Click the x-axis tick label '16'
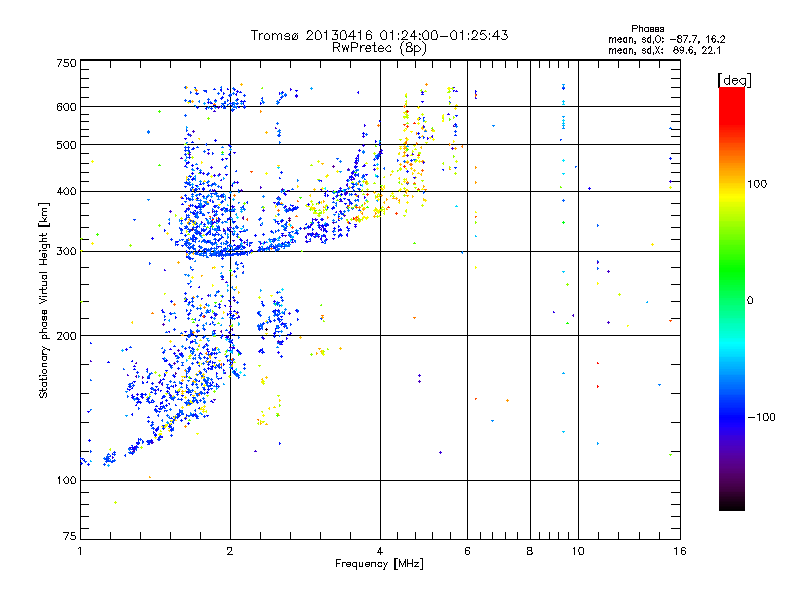800x600 pixels. click(680, 551)
